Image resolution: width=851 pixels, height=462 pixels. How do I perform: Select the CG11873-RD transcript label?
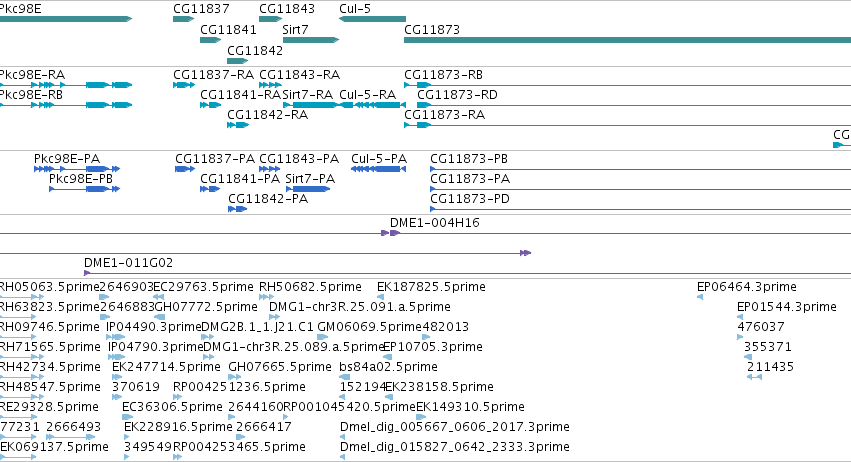pyautogui.click(x=457, y=94)
